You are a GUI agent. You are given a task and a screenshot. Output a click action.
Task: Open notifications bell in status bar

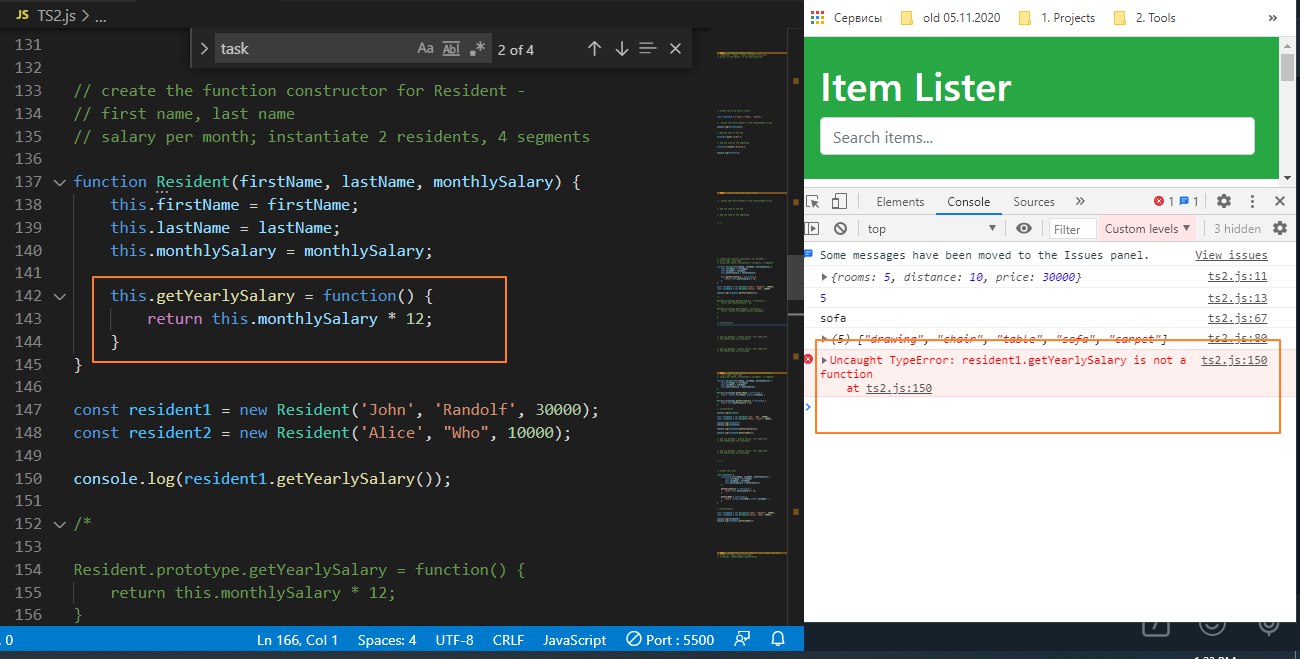point(779,640)
